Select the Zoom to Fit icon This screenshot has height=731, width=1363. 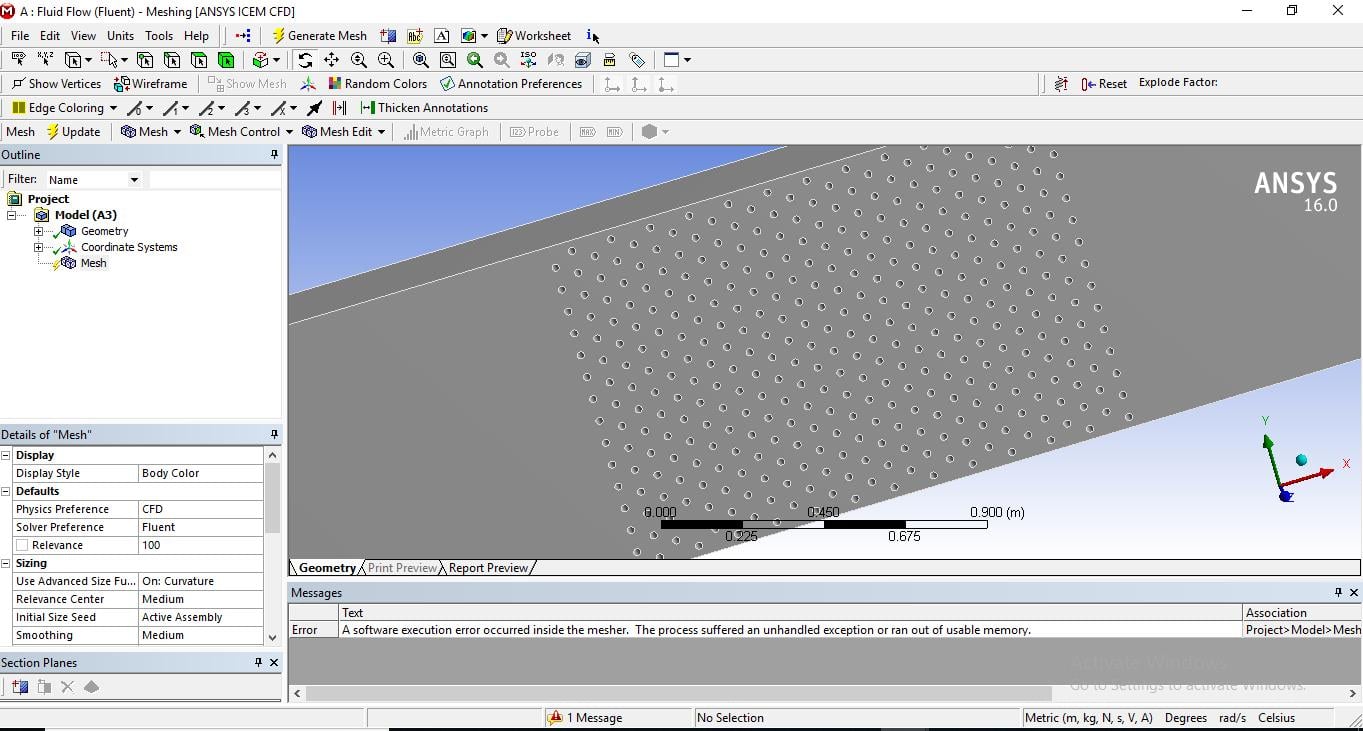[421, 60]
